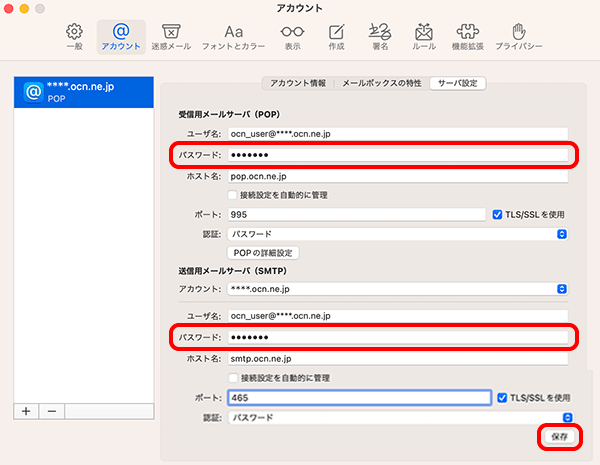Image resolution: width=600 pixels, height=465 pixels.
Task: Click the Save (保存) button
Action: (559, 437)
